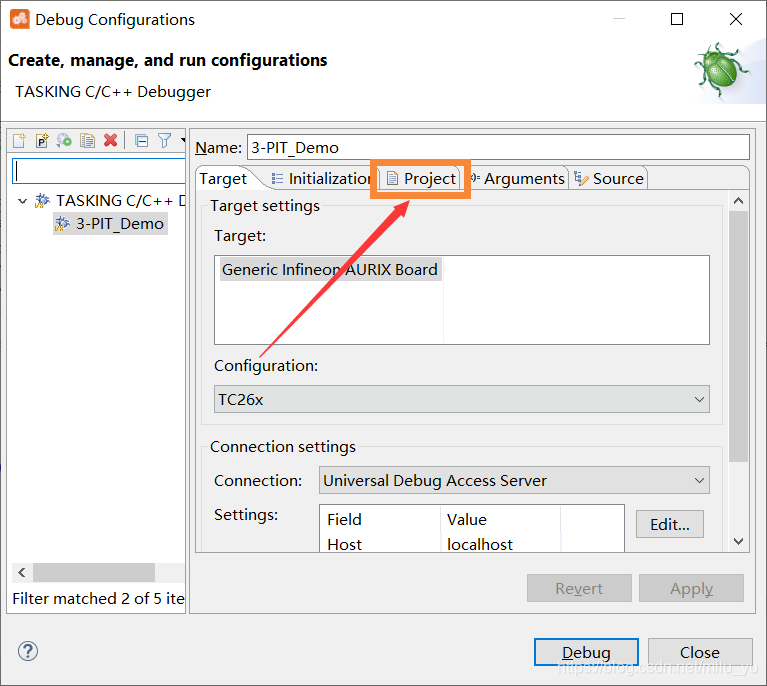The height and width of the screenshot is (686, 767).
Task: Switch to the Arguments tab
Action: [517, 179]
